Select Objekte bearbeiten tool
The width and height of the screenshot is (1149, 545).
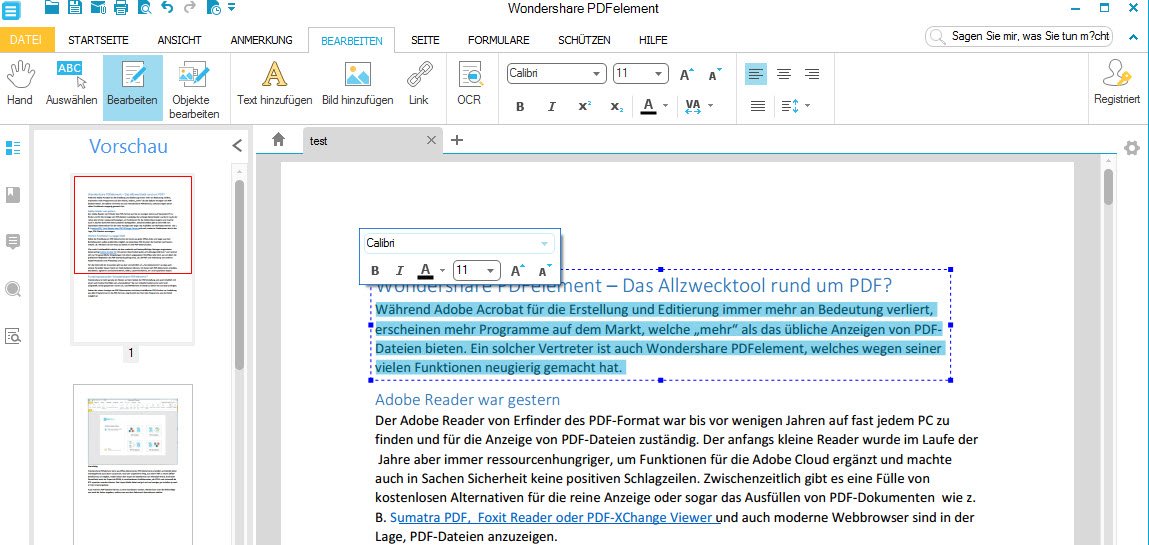coord(194,89)
